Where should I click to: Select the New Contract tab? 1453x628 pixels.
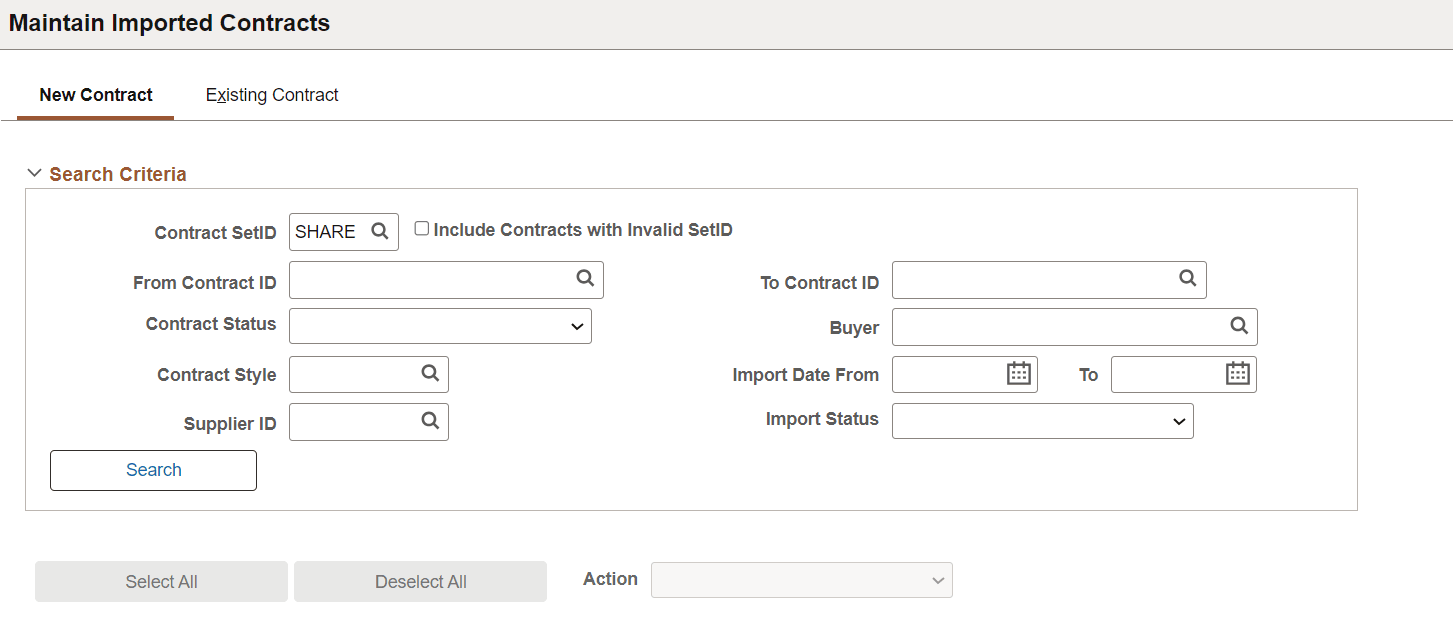[x=95, y=94]
